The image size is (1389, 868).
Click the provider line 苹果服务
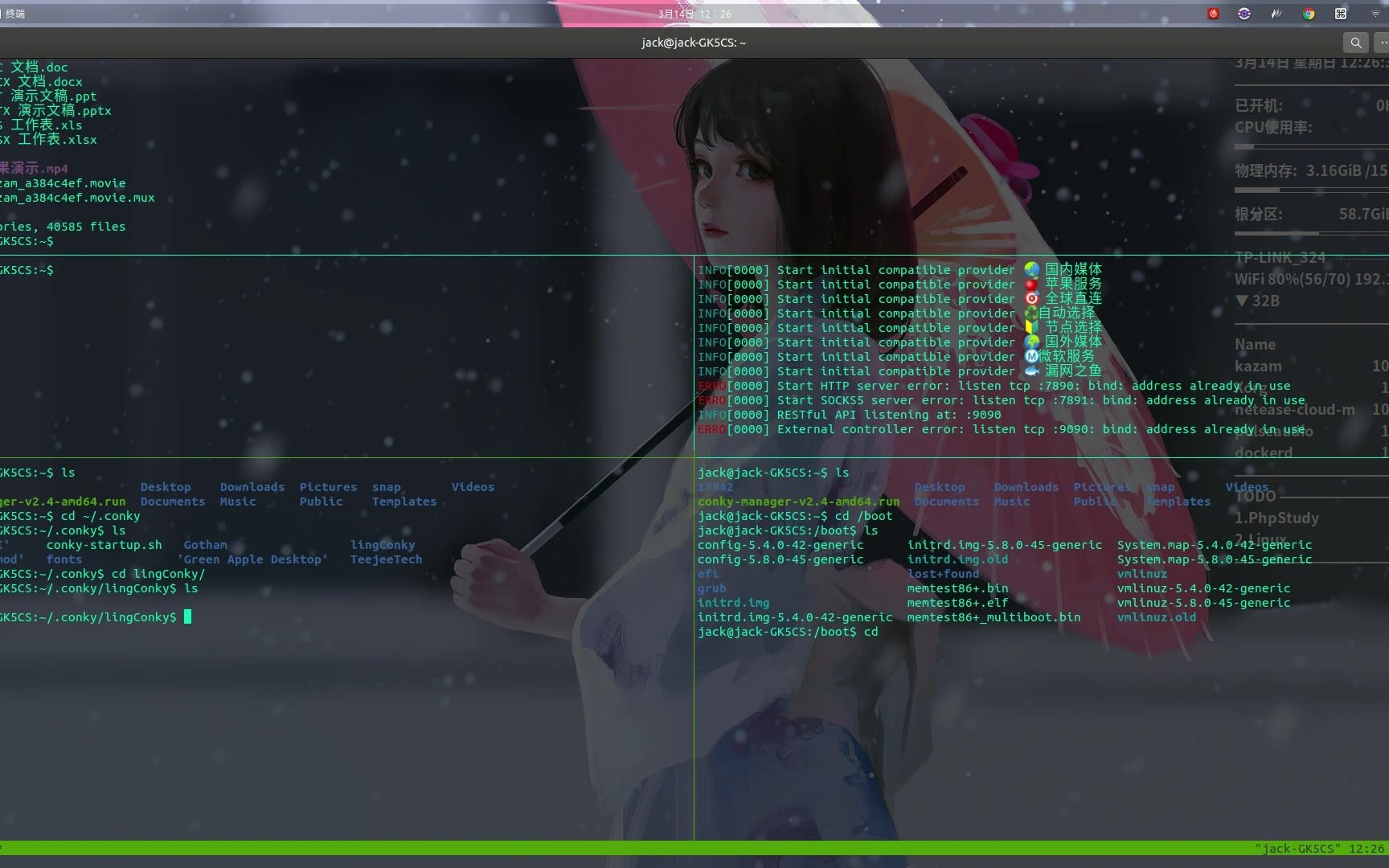click(x=899, y=285)
